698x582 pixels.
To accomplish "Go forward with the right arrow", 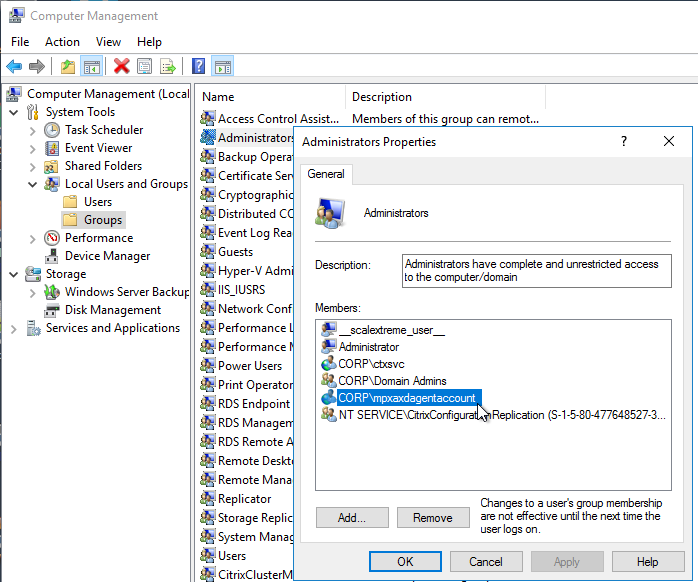I will pos(37,67).
